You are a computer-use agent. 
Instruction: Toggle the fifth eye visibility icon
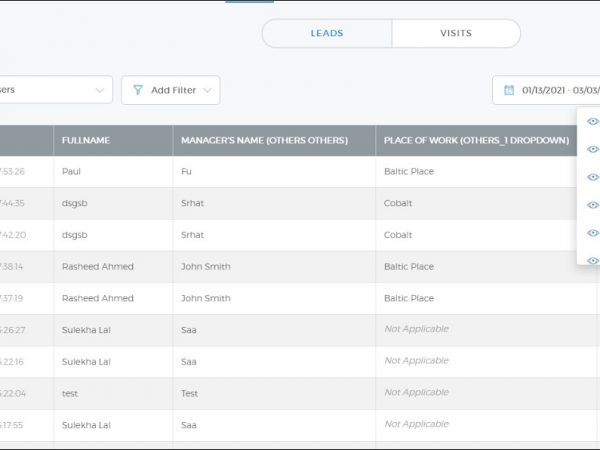(592, 233)
